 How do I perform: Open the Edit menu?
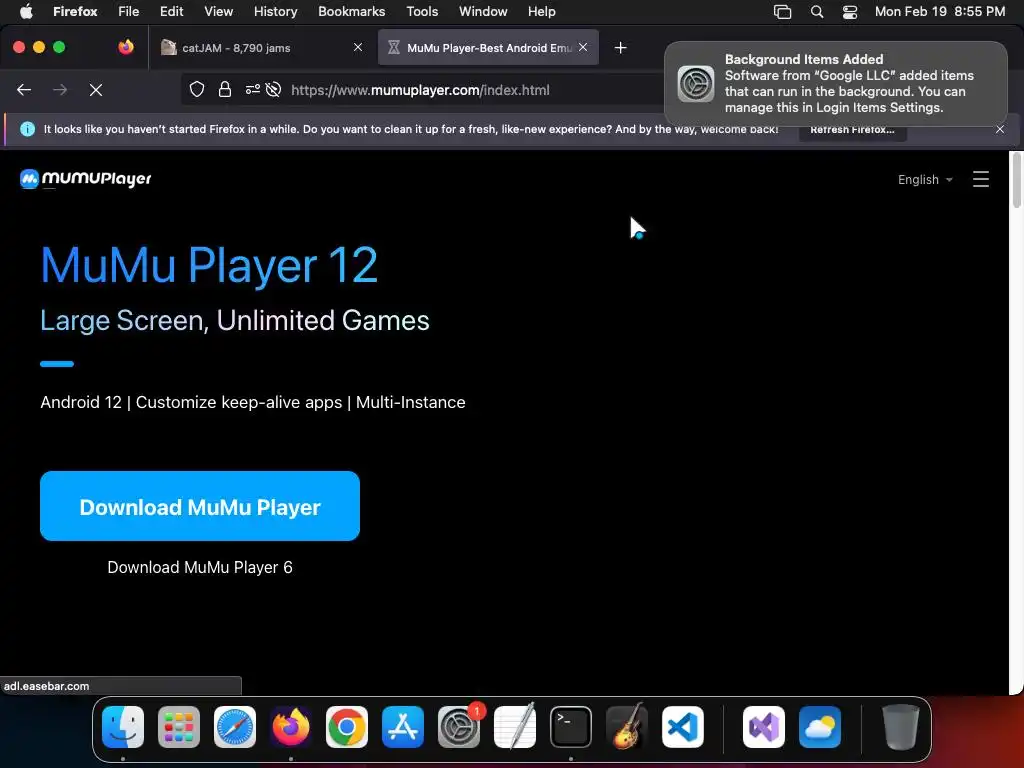172,11
